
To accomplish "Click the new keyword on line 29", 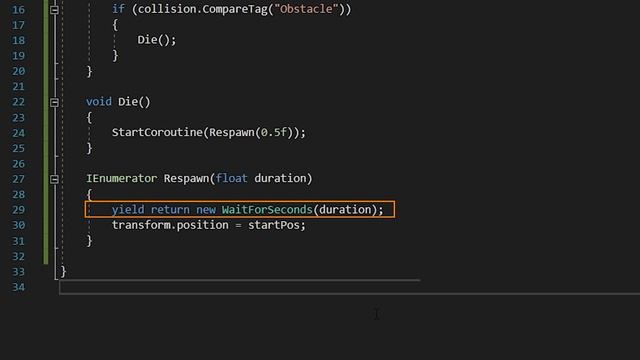I will [206, 209].
